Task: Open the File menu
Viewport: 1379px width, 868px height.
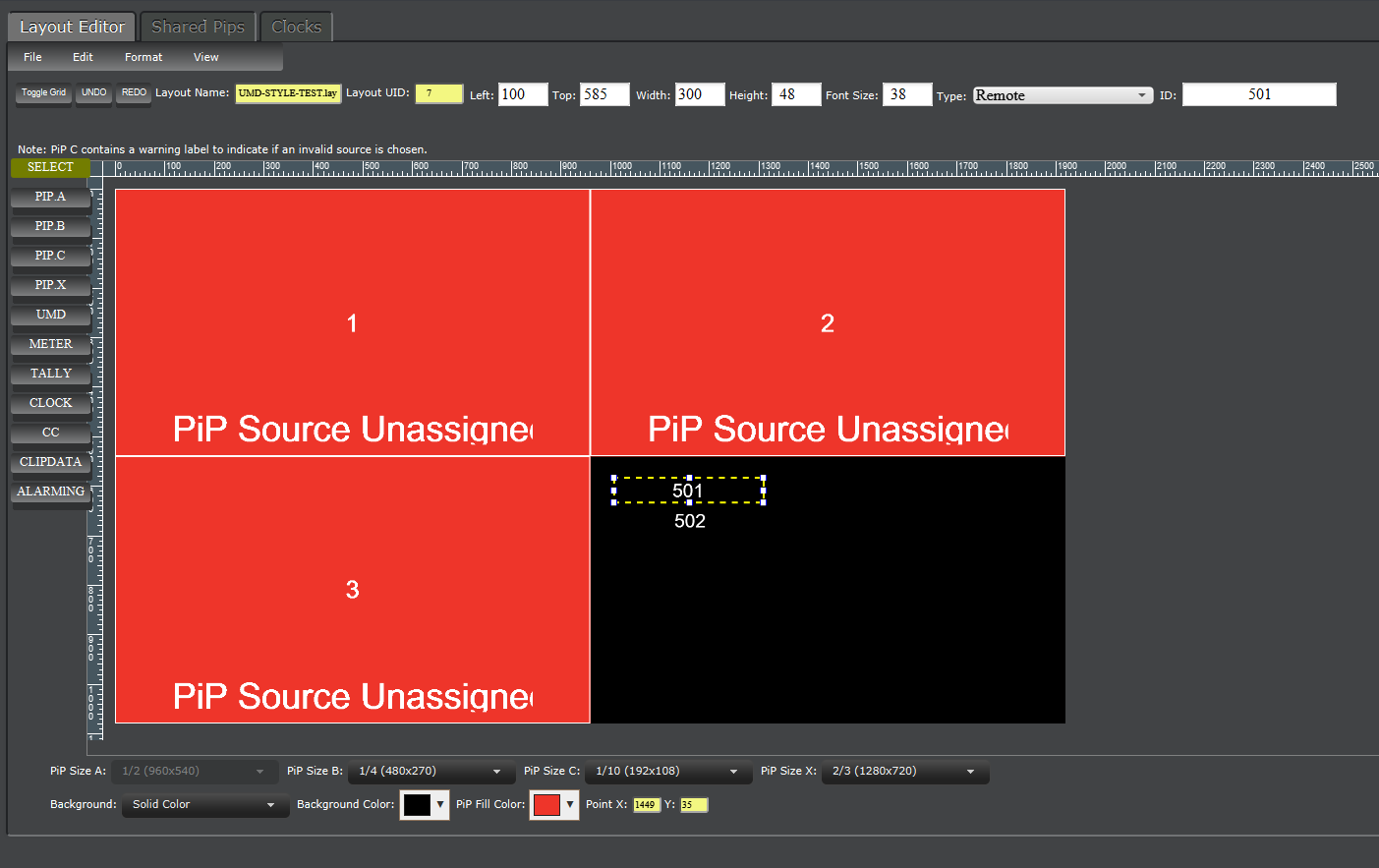Action: point(32,57)
